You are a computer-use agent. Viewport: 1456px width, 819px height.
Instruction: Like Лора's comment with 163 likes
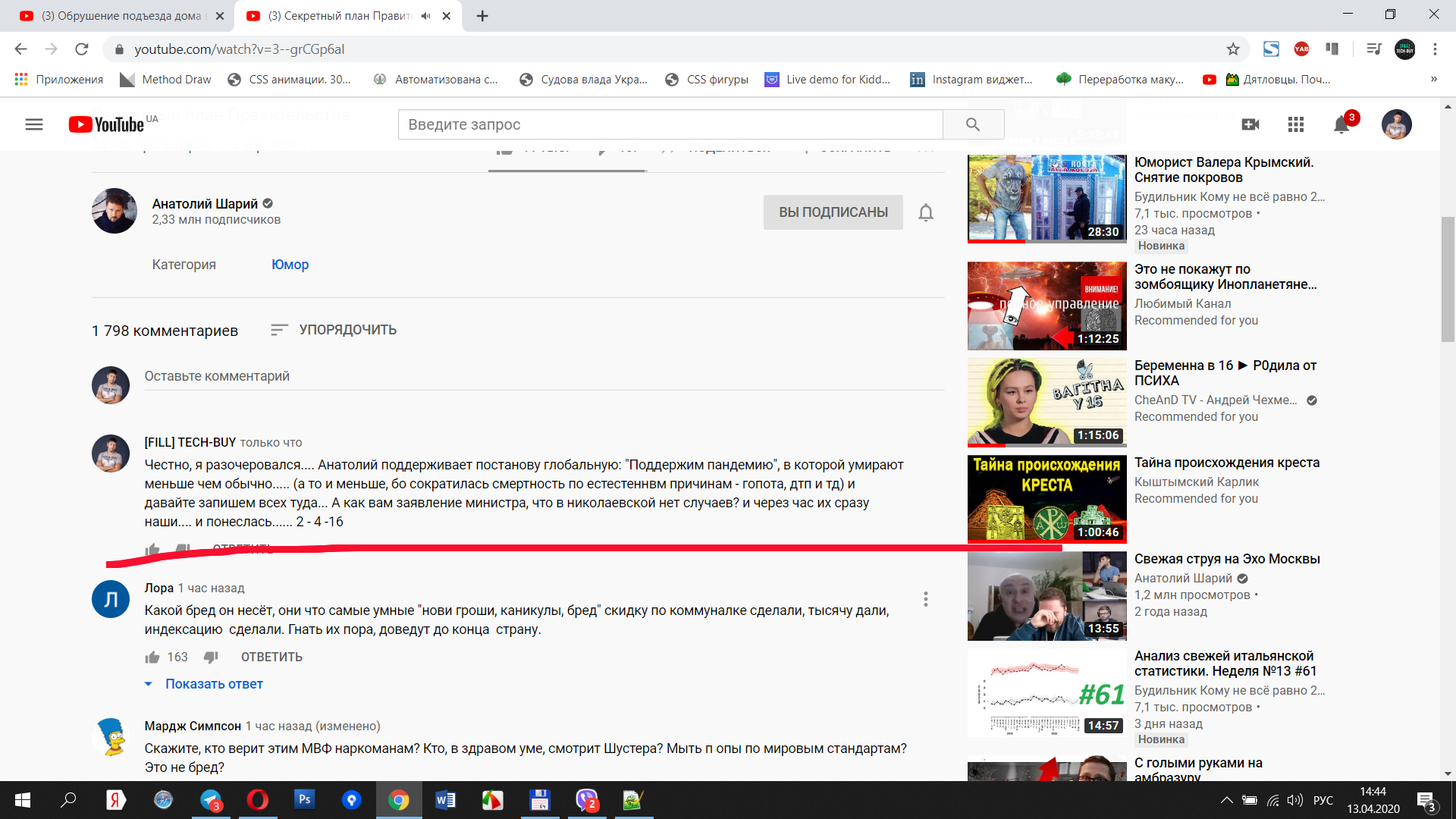click(x=152, y=657)
